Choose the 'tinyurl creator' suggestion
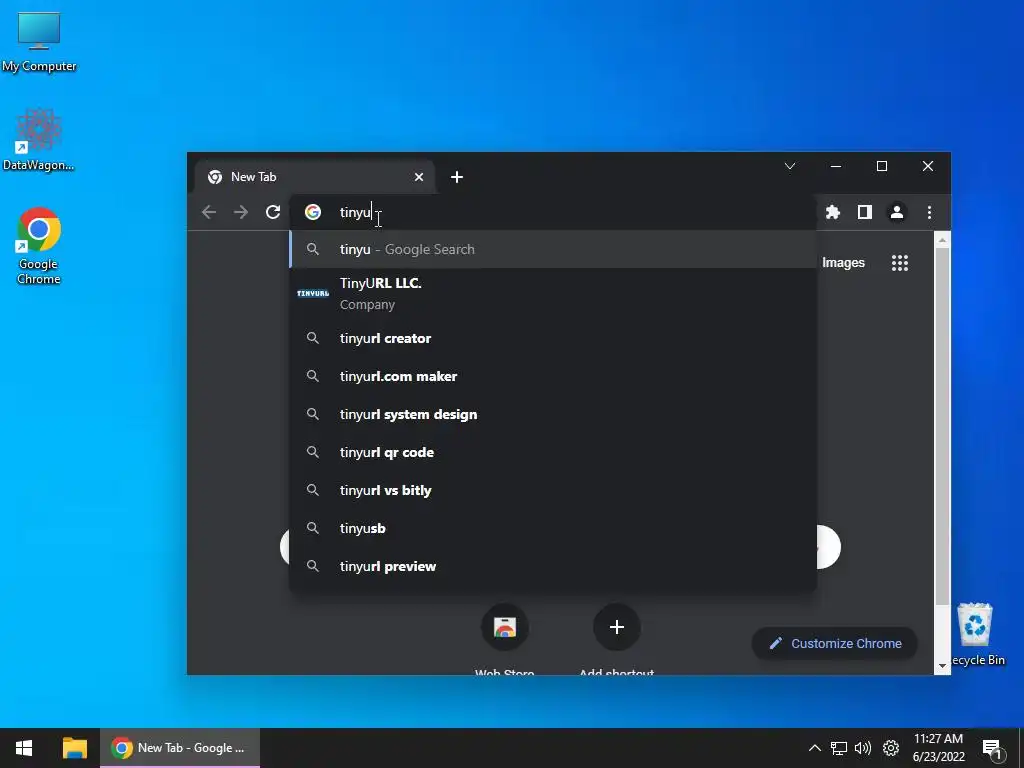 pos(552,338)
